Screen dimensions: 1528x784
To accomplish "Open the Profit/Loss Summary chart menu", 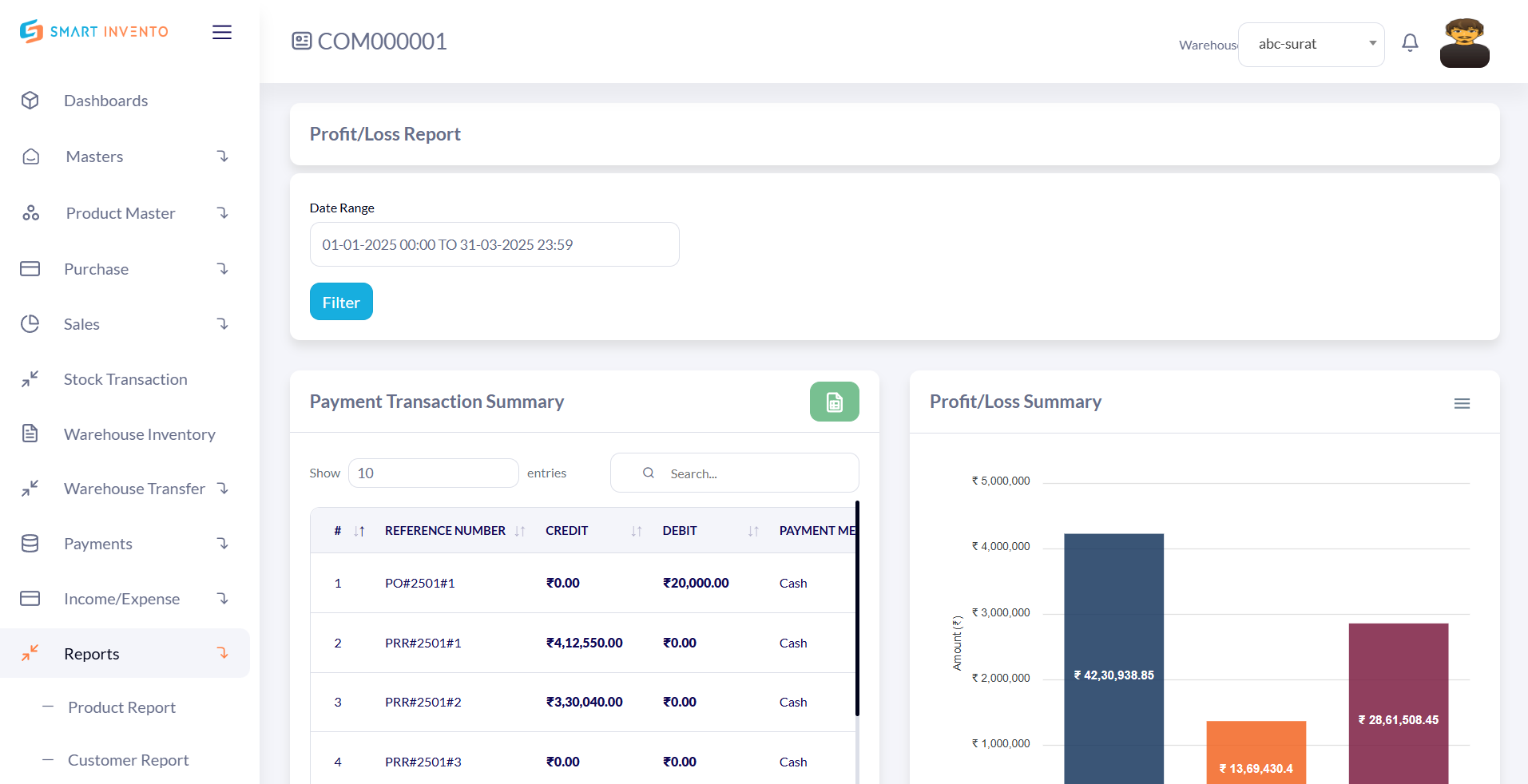I will (1462, 404).
